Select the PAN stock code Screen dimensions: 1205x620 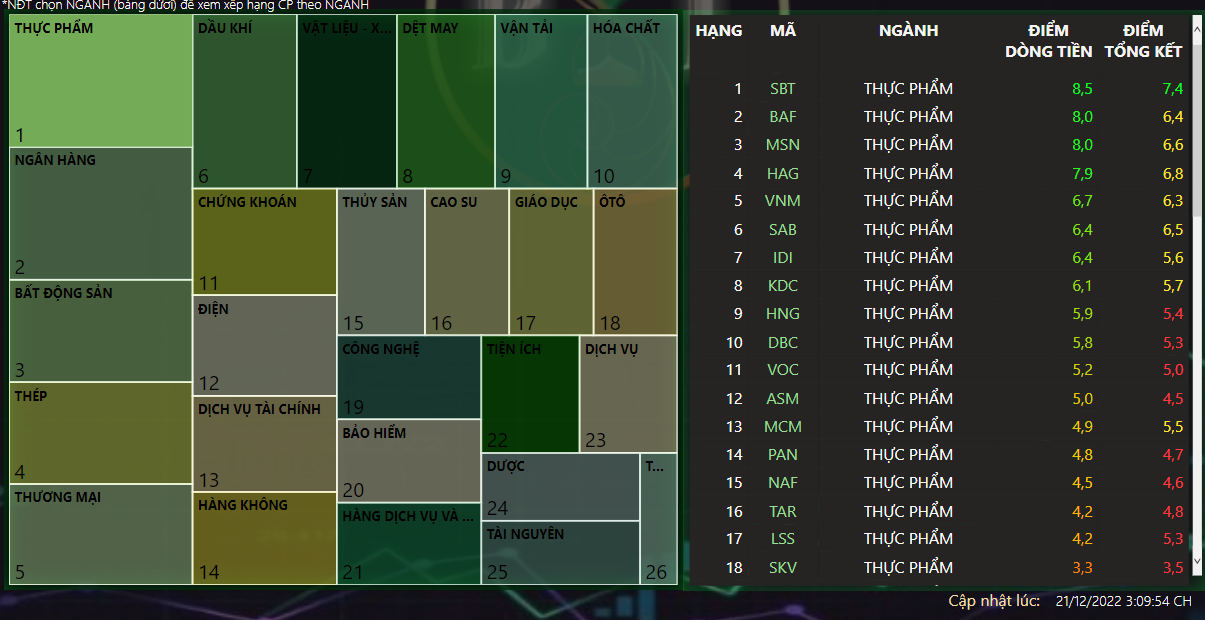(783, 454)
